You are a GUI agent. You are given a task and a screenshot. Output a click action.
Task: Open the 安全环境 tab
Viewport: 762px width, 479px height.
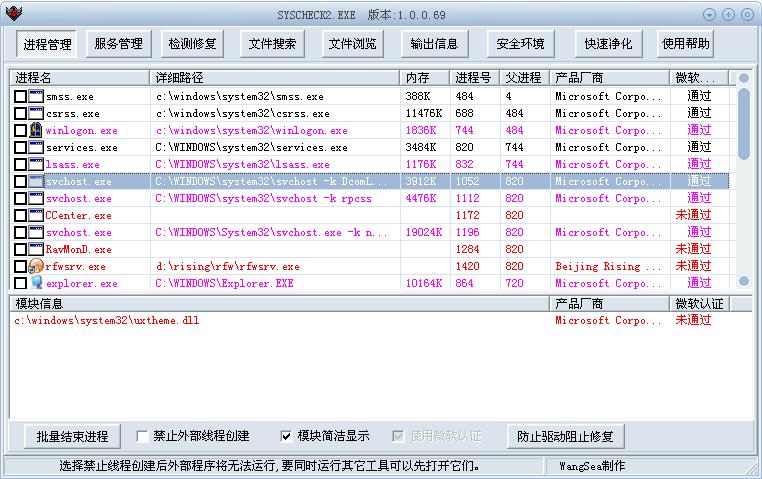520,44
